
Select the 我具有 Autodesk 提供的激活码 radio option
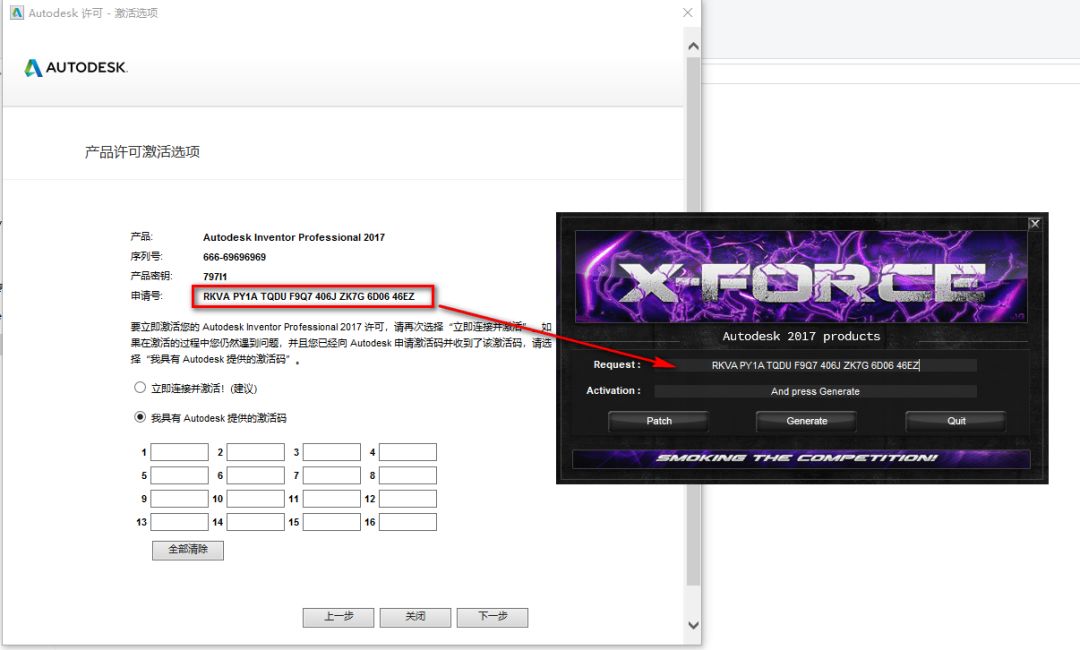[x=140, y=418]
